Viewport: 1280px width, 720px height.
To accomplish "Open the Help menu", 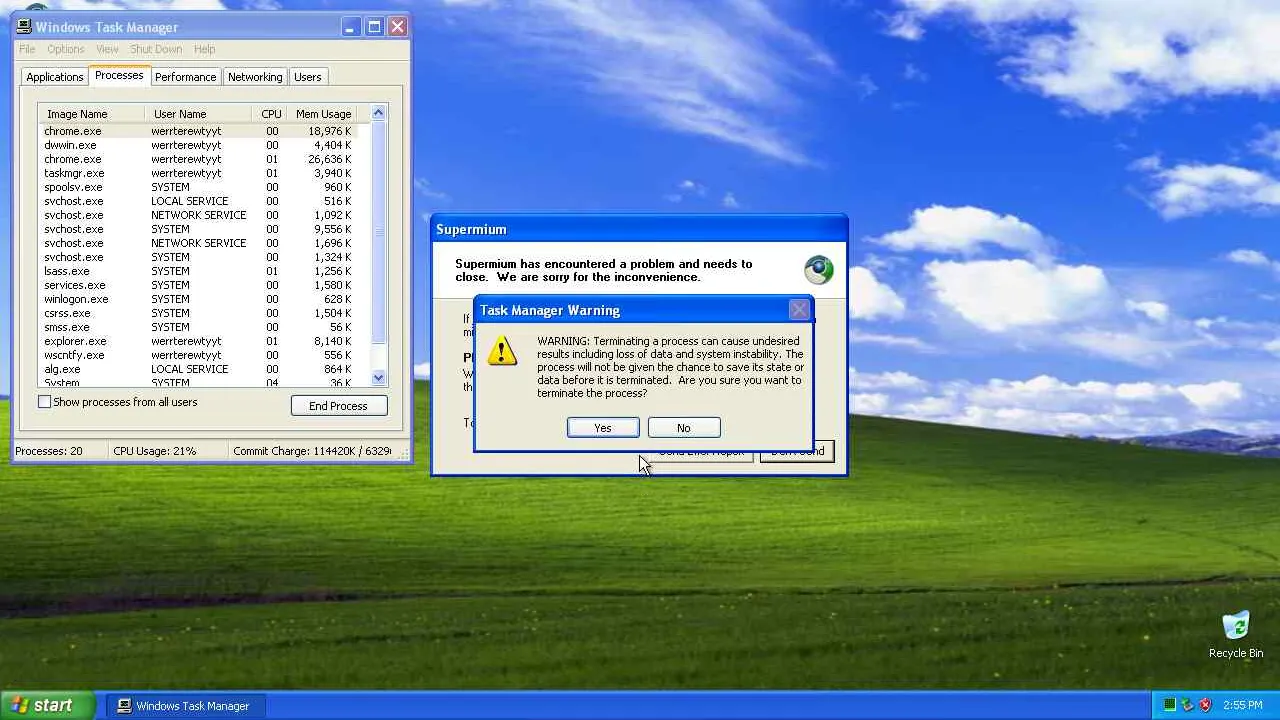I will (x=204, y=49).
